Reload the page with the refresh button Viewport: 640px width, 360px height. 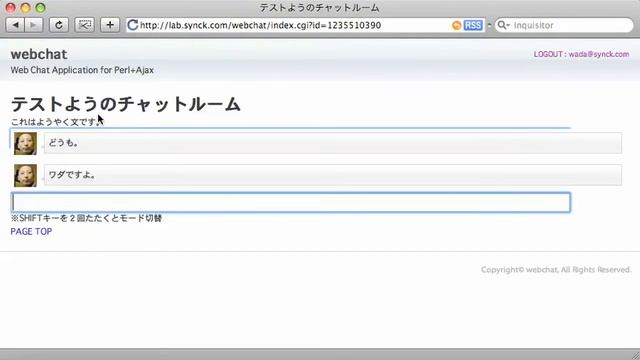(59, 25)
